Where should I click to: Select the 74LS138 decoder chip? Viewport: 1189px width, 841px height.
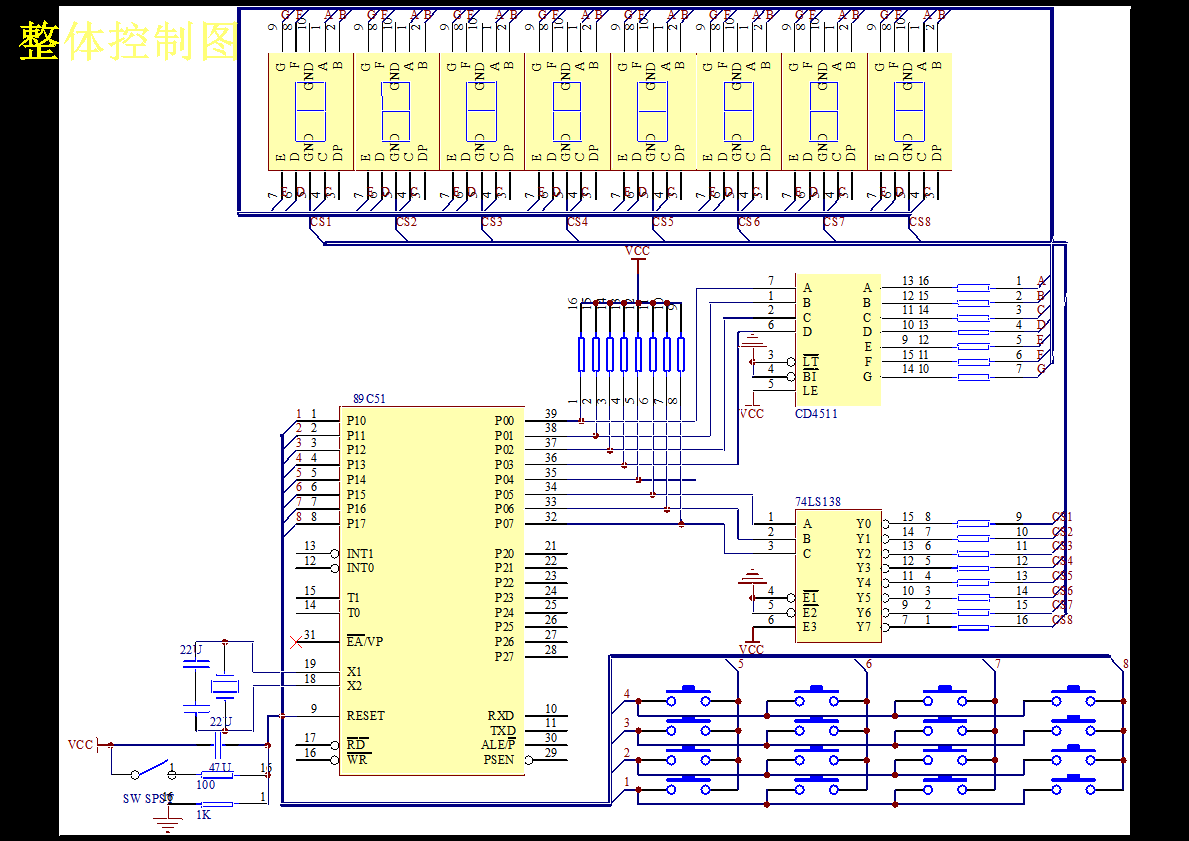tap(837, 576)
